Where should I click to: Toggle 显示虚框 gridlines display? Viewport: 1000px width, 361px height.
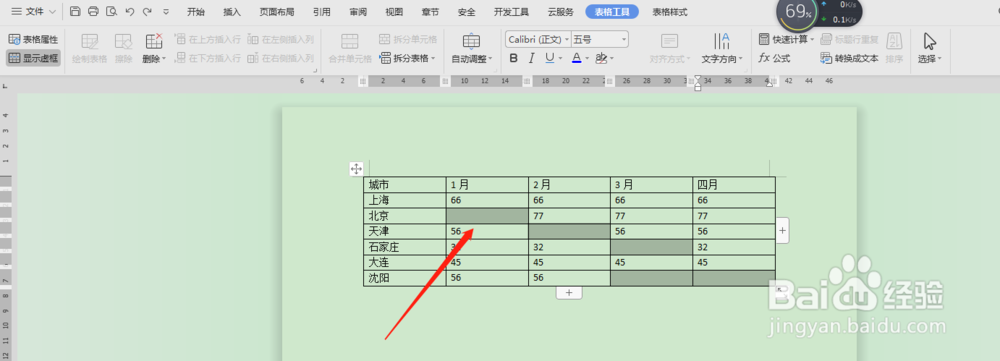click(x=33, y=58)
